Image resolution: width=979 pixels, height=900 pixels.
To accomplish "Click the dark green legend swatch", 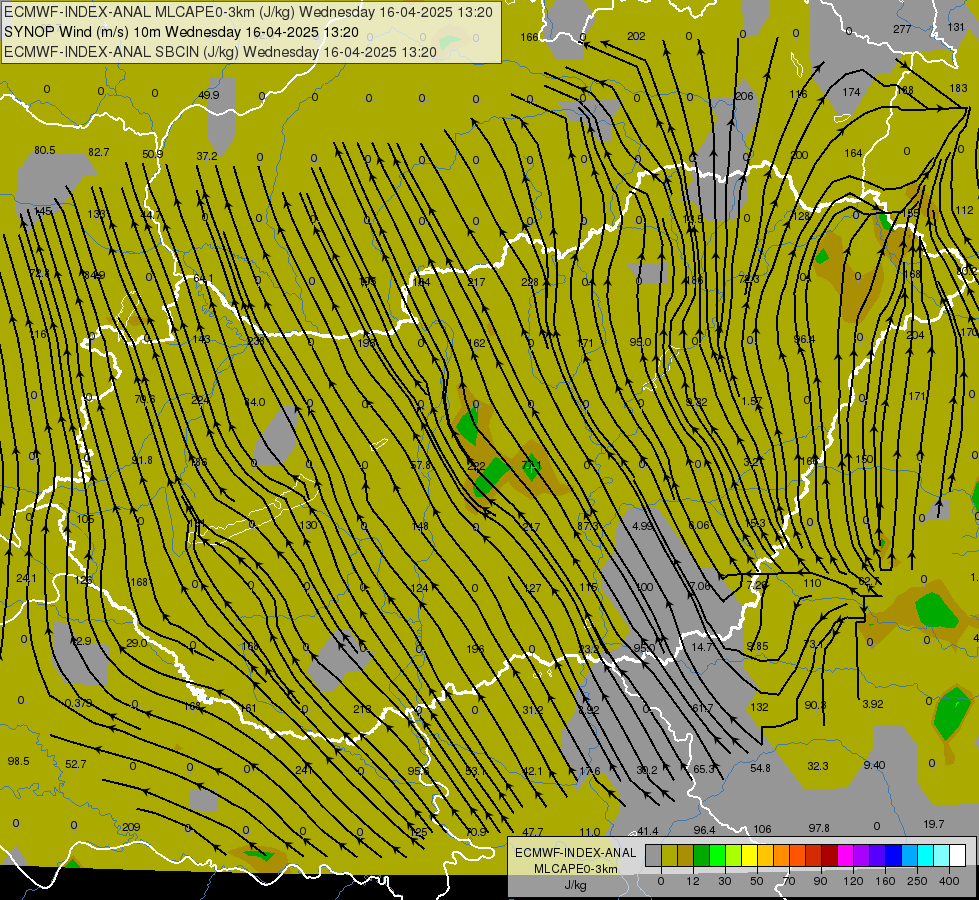I will tap(701, 855).
